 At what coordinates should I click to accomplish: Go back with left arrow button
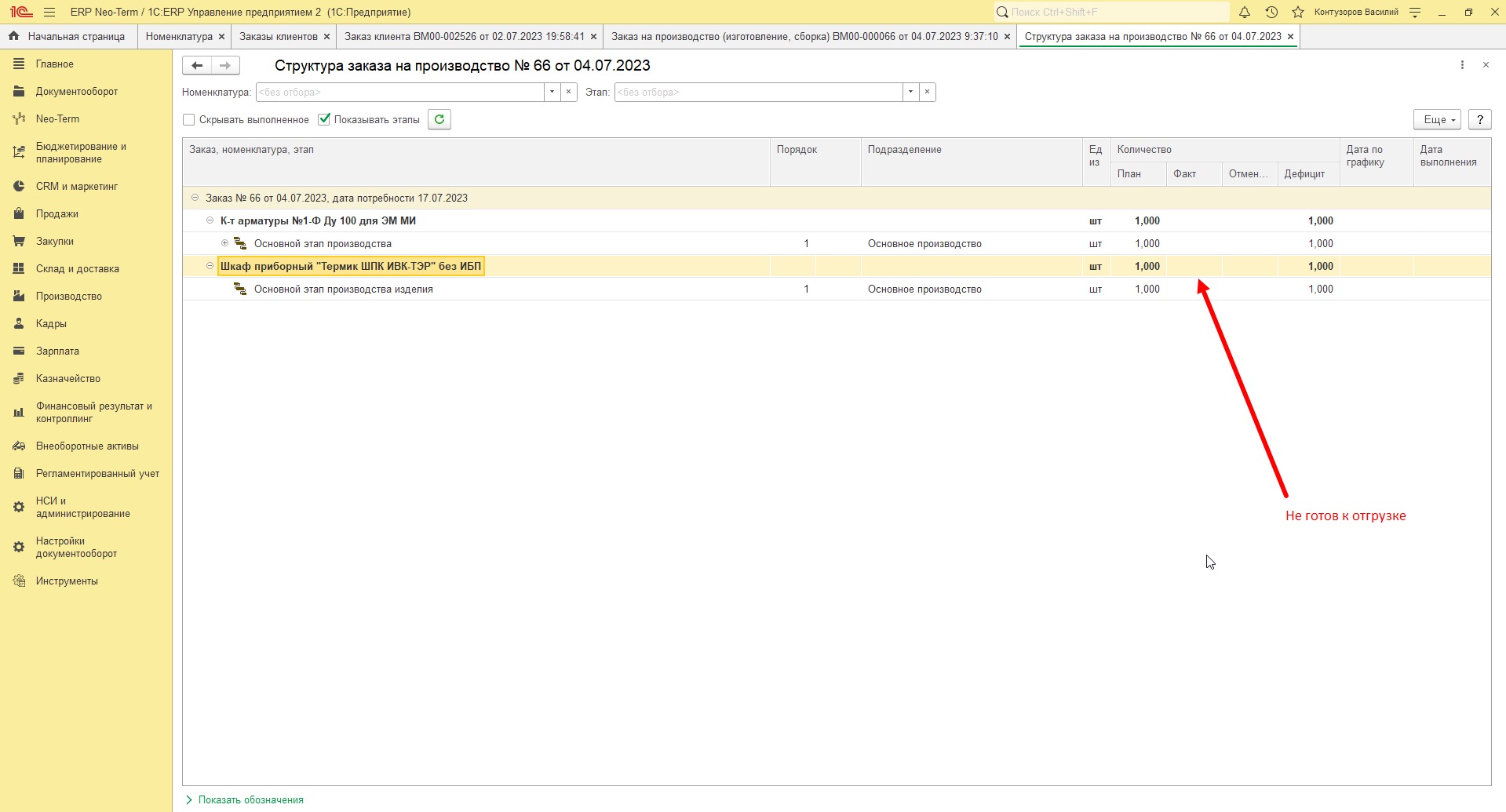pos(197,66)
